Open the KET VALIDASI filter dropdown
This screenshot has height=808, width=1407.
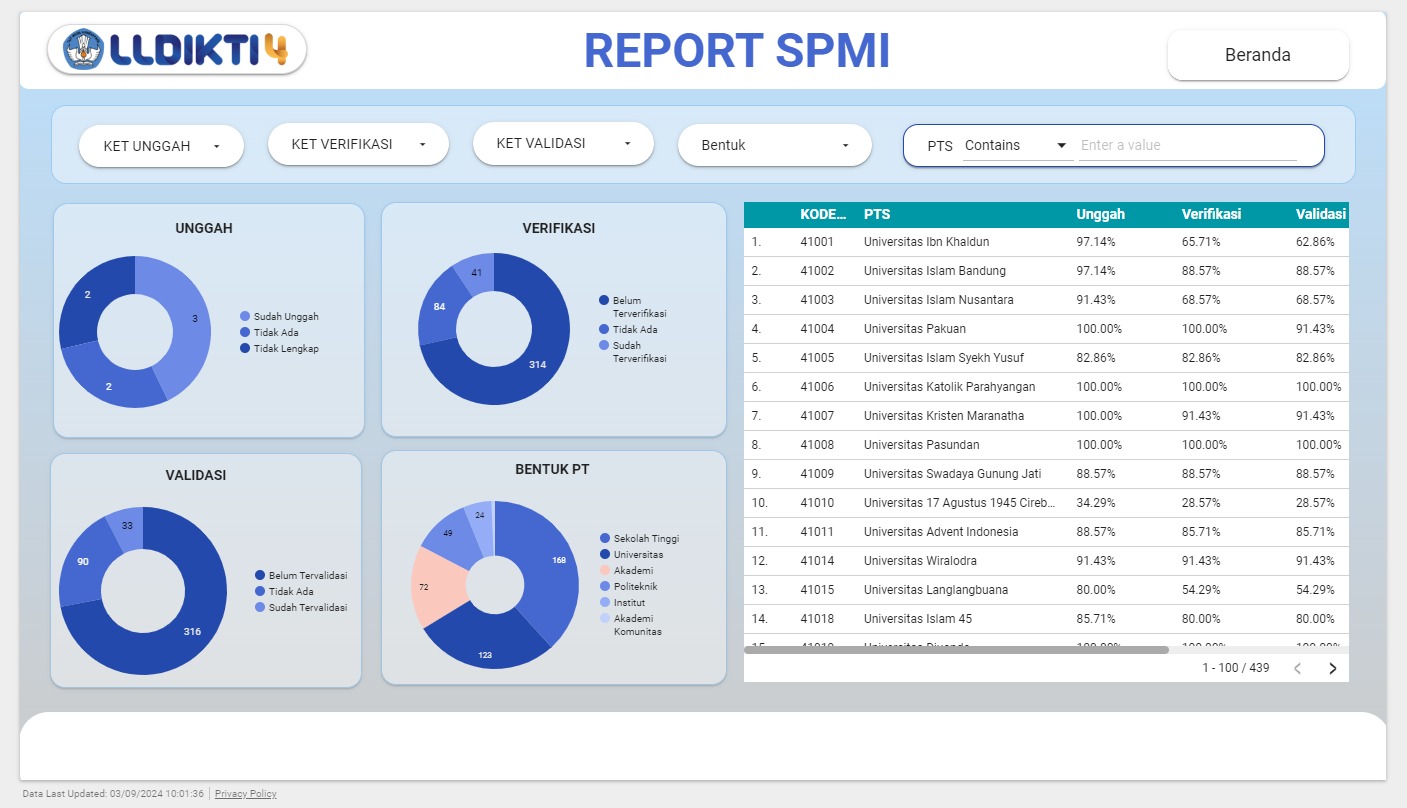[563, 143]
